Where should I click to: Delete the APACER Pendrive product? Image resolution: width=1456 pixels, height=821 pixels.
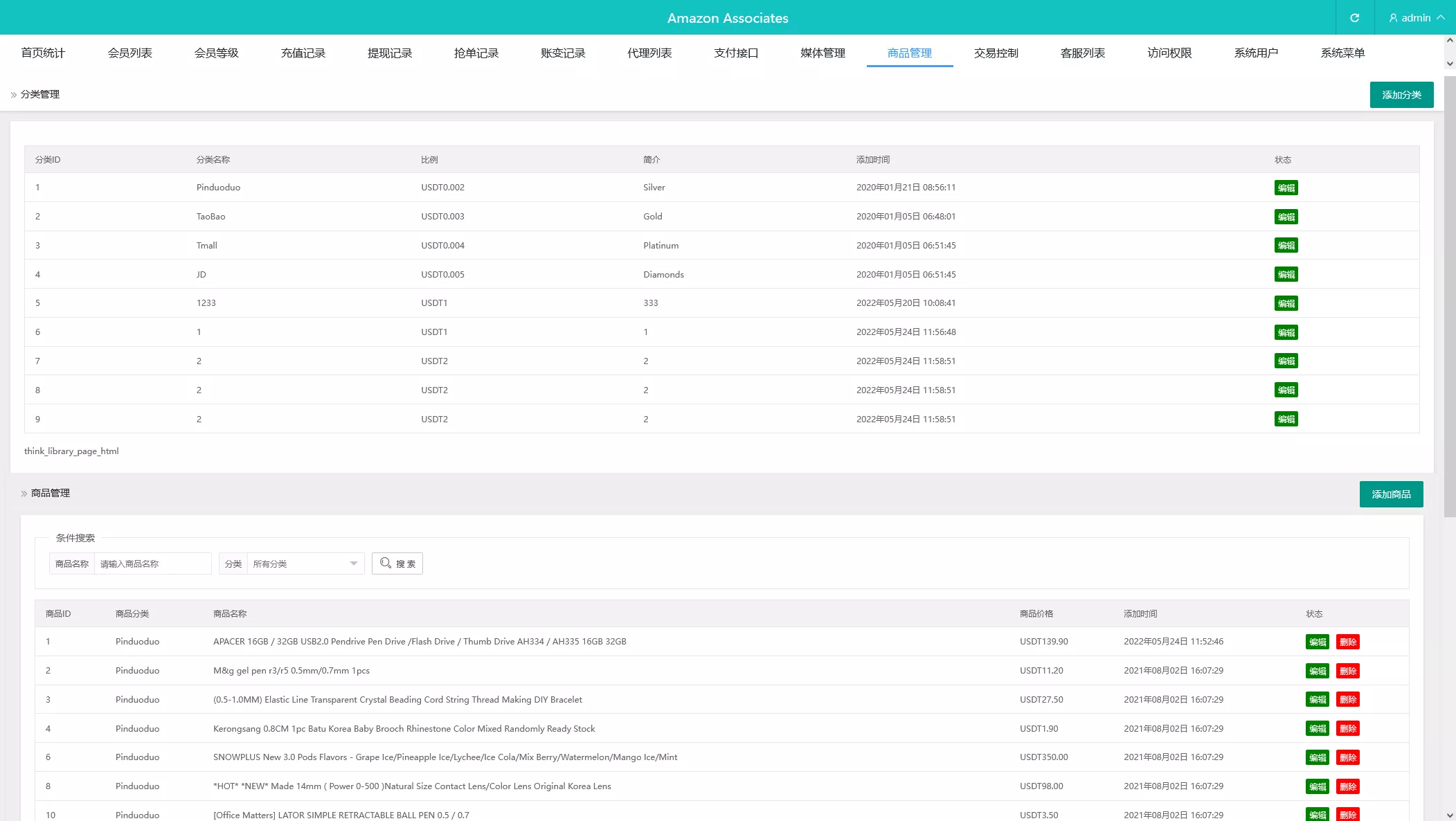click(x=1347, y=642)
